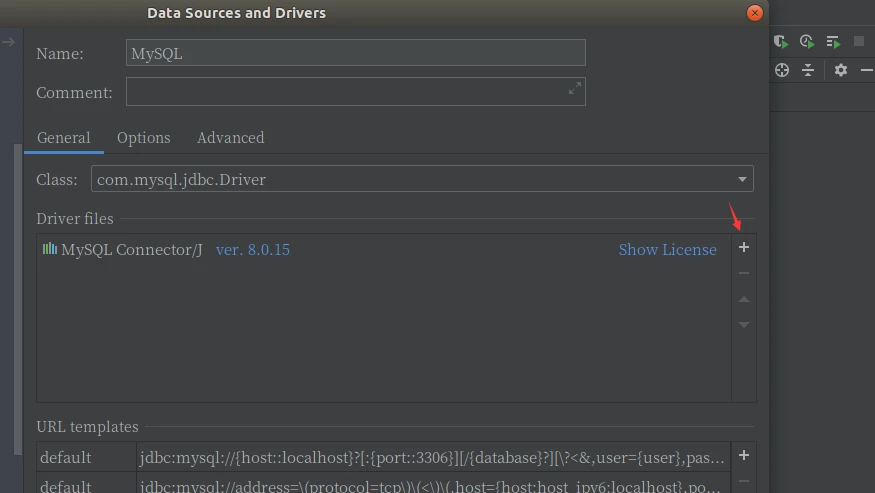Expand the Comment field editor
Viewport: 875px width, 493px height.
coord(575,89)
